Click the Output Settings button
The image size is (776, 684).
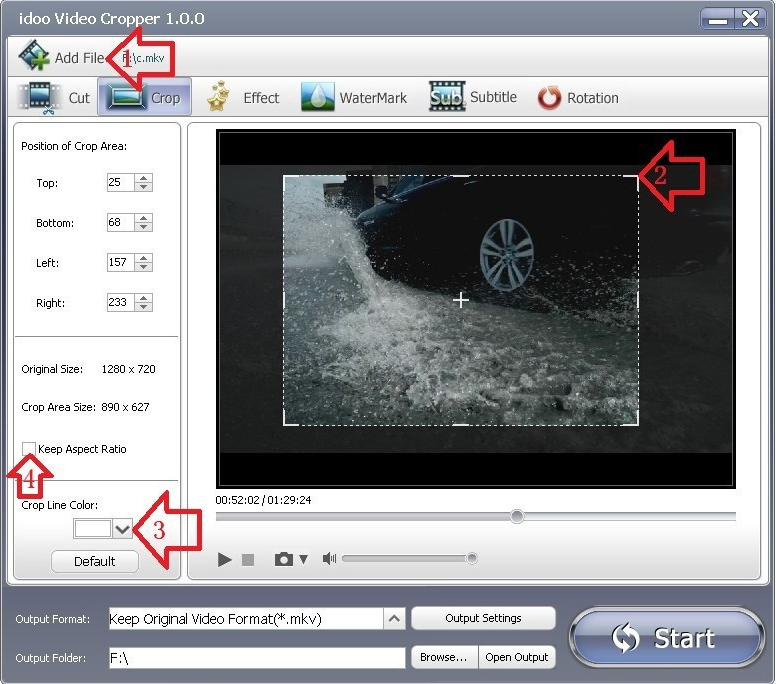point(483,618)
